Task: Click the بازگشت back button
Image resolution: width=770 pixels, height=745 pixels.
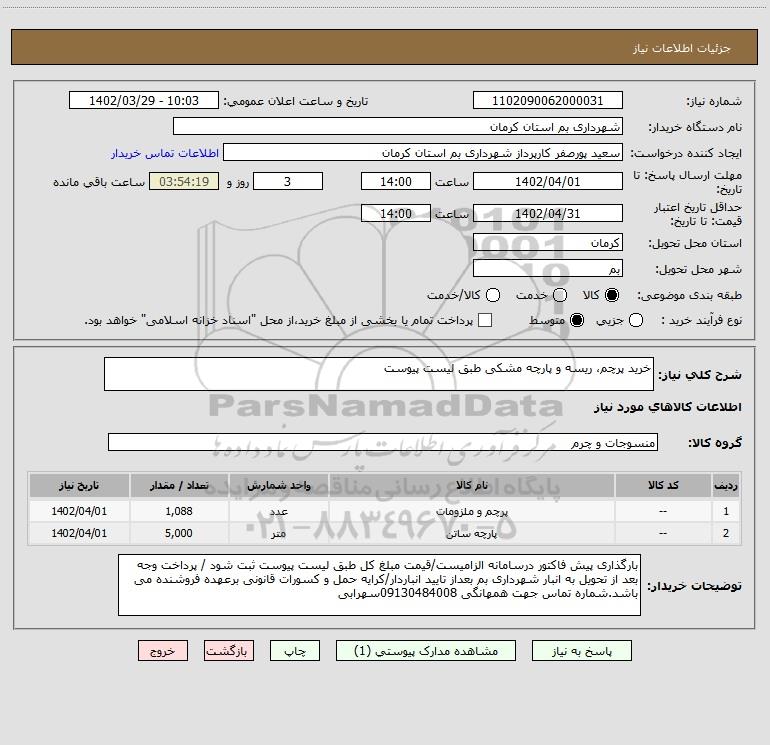Action: point(229,651)
